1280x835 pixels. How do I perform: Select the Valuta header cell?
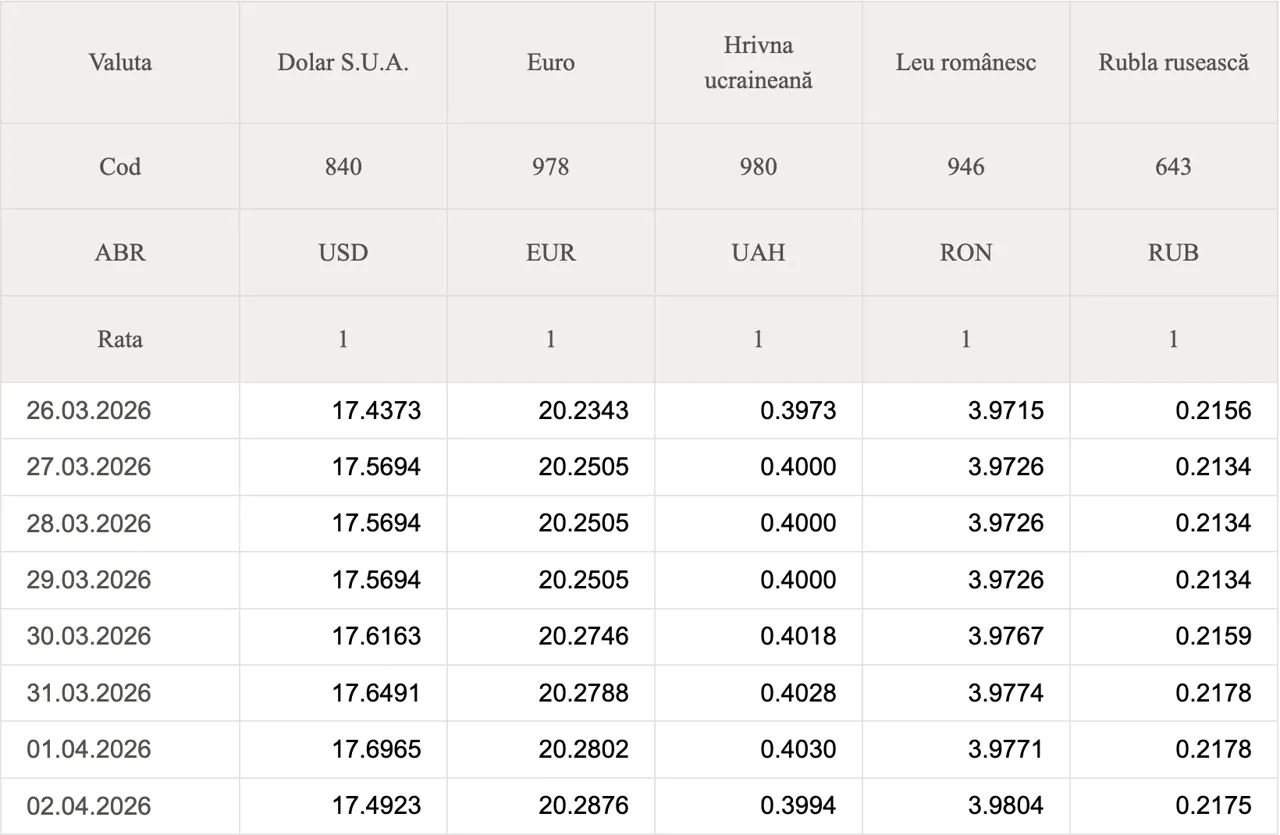tap(120, 62)
